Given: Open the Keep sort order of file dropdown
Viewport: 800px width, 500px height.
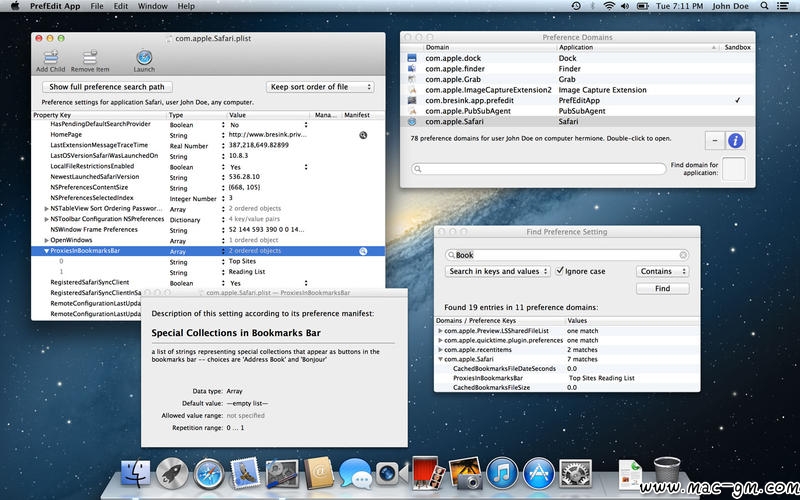Looking at the screenshot, I should coord(320,87).
